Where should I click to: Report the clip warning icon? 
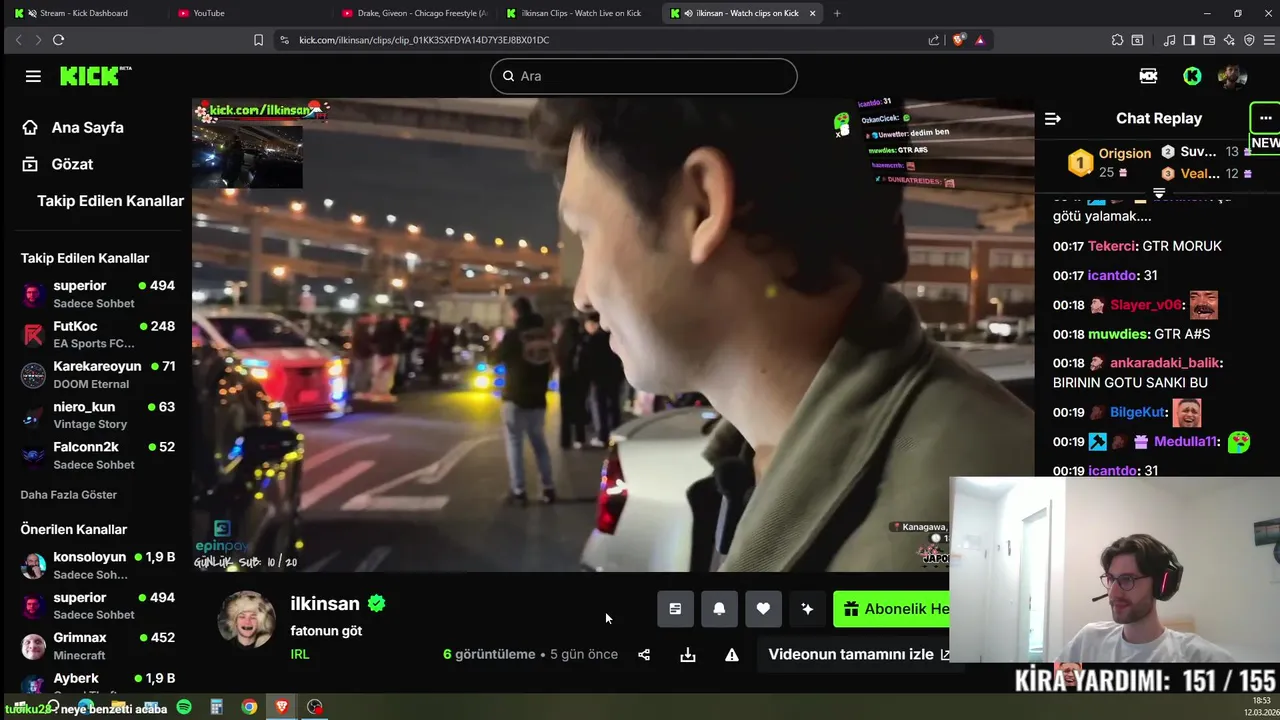point(732,655)
